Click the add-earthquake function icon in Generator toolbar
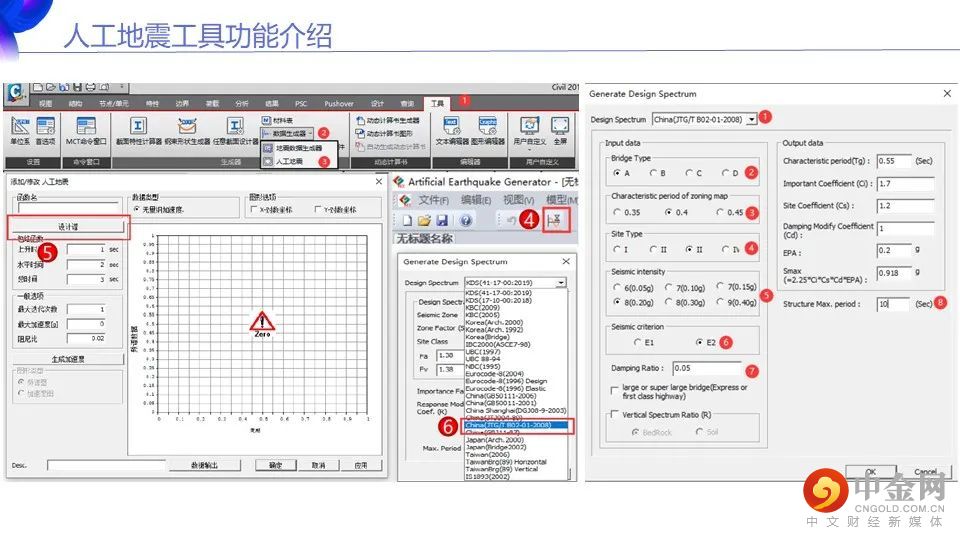The height and width of the screenshot is (540, 960). coord(555,220)
